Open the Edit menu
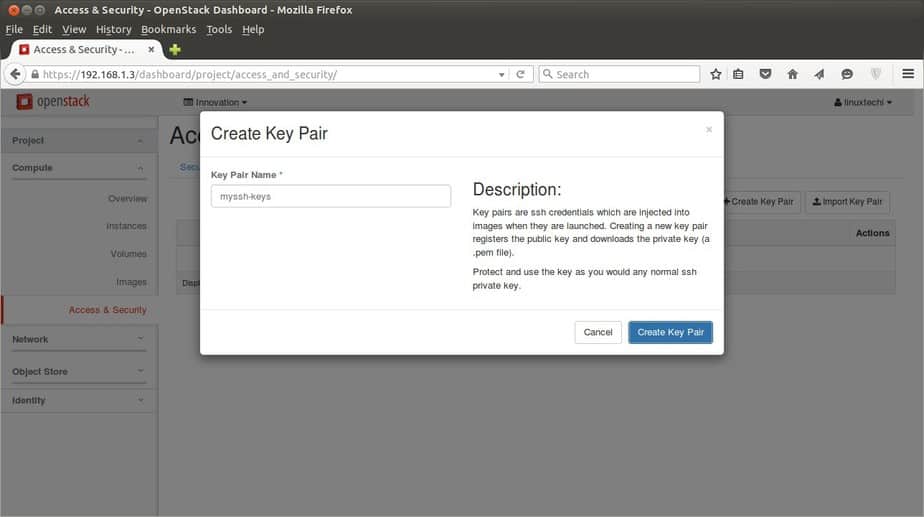The image size is (924, 517). [x=42, y=29]
